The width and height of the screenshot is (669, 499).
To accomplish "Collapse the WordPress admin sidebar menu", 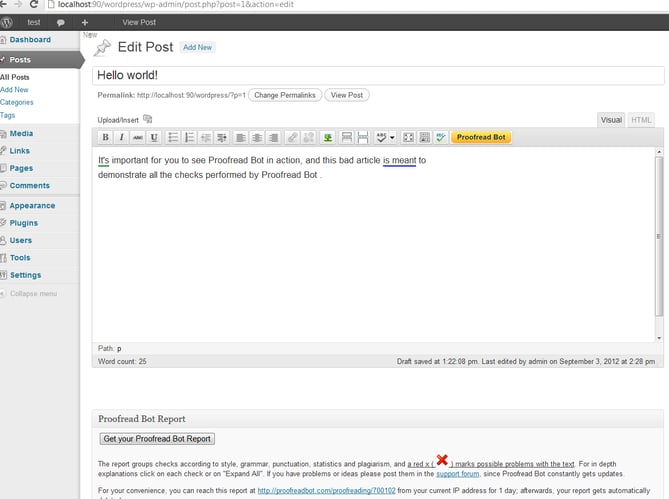I will pos(33,293).
